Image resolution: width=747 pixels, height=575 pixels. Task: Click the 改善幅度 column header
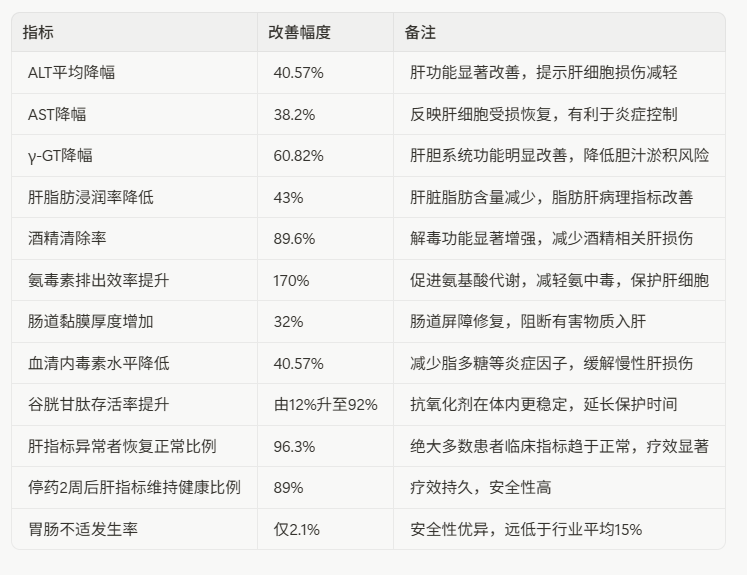point(299,32)
